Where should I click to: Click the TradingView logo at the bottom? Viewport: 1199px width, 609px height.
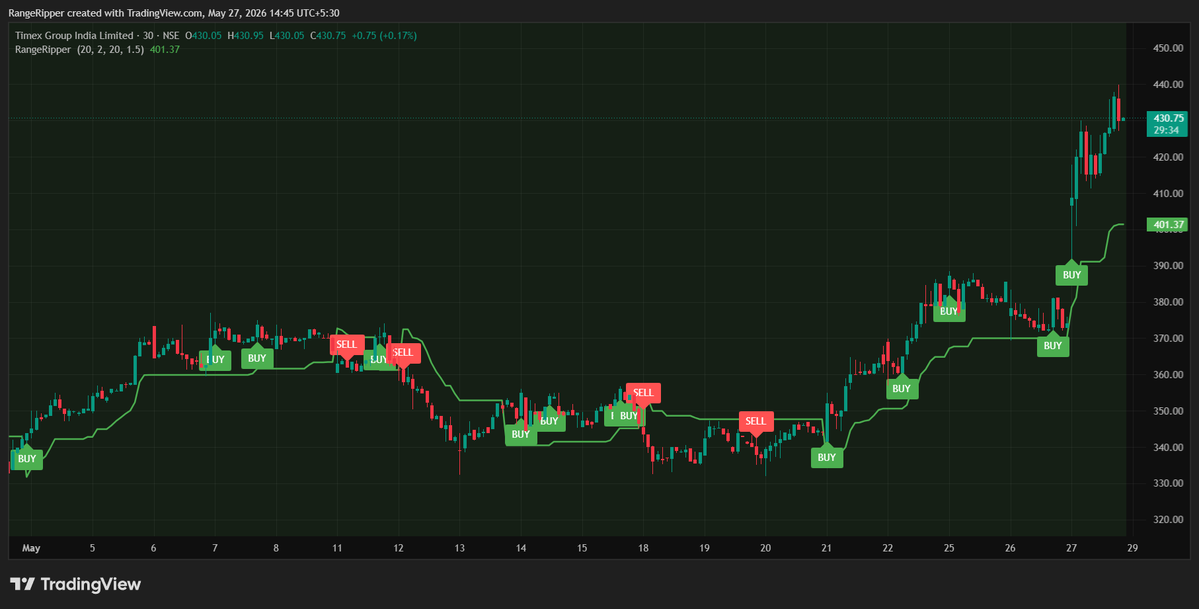point(75,585)
